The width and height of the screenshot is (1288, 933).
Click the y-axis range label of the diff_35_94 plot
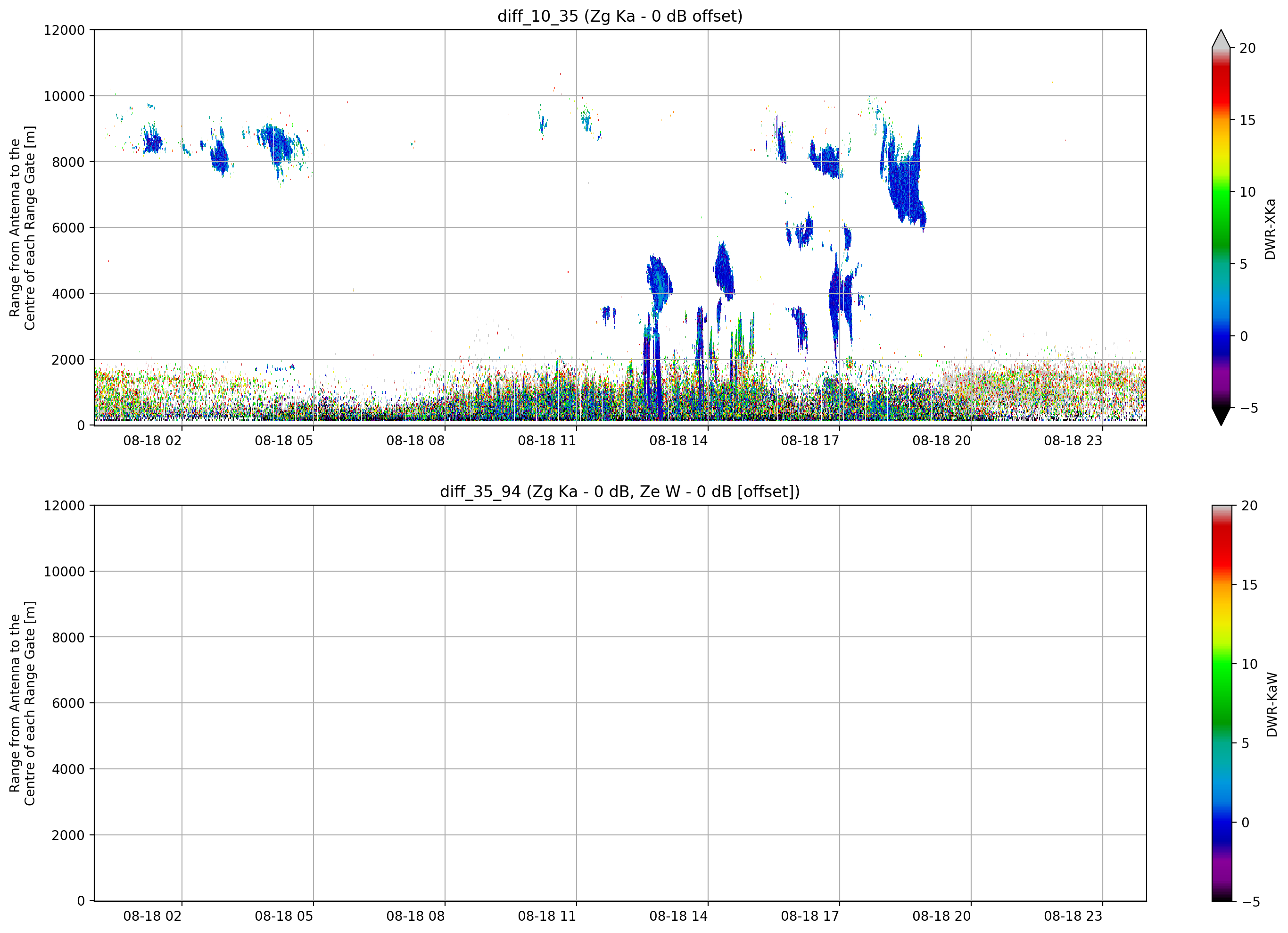click(x=22, y=703)
